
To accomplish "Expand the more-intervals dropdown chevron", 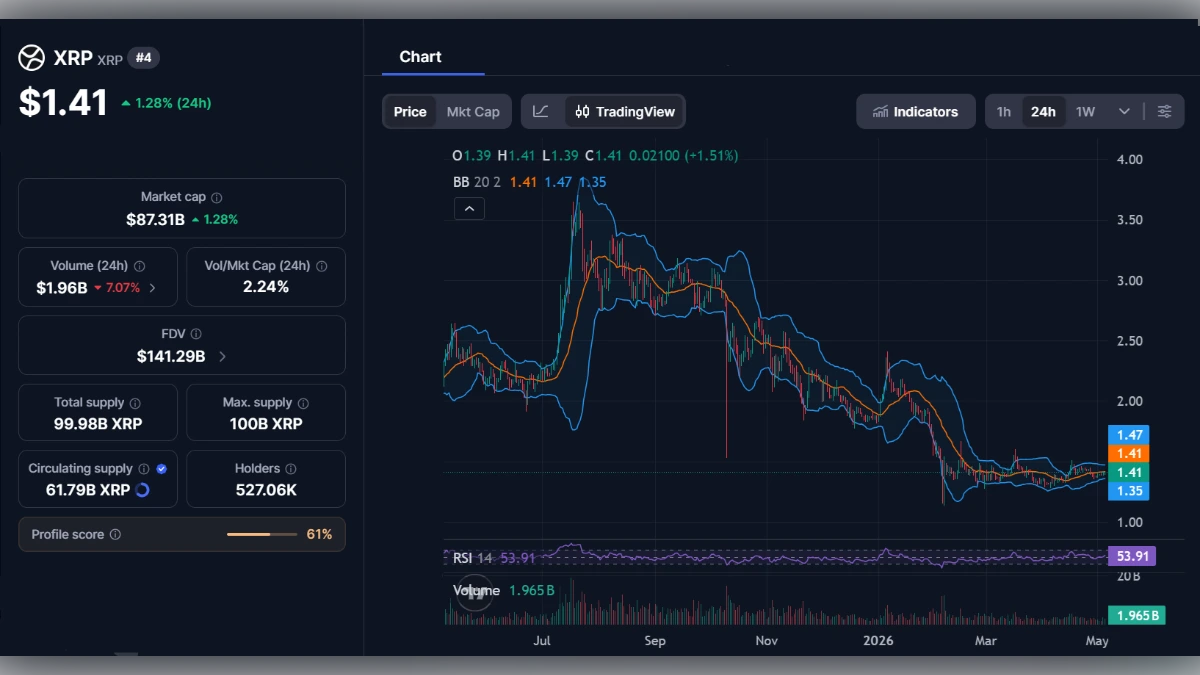I will pos(1124,112).
